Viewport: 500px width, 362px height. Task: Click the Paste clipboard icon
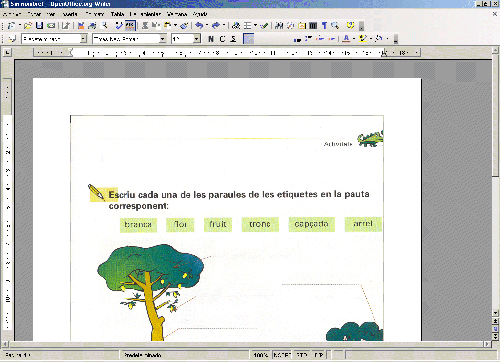[167, 25]
